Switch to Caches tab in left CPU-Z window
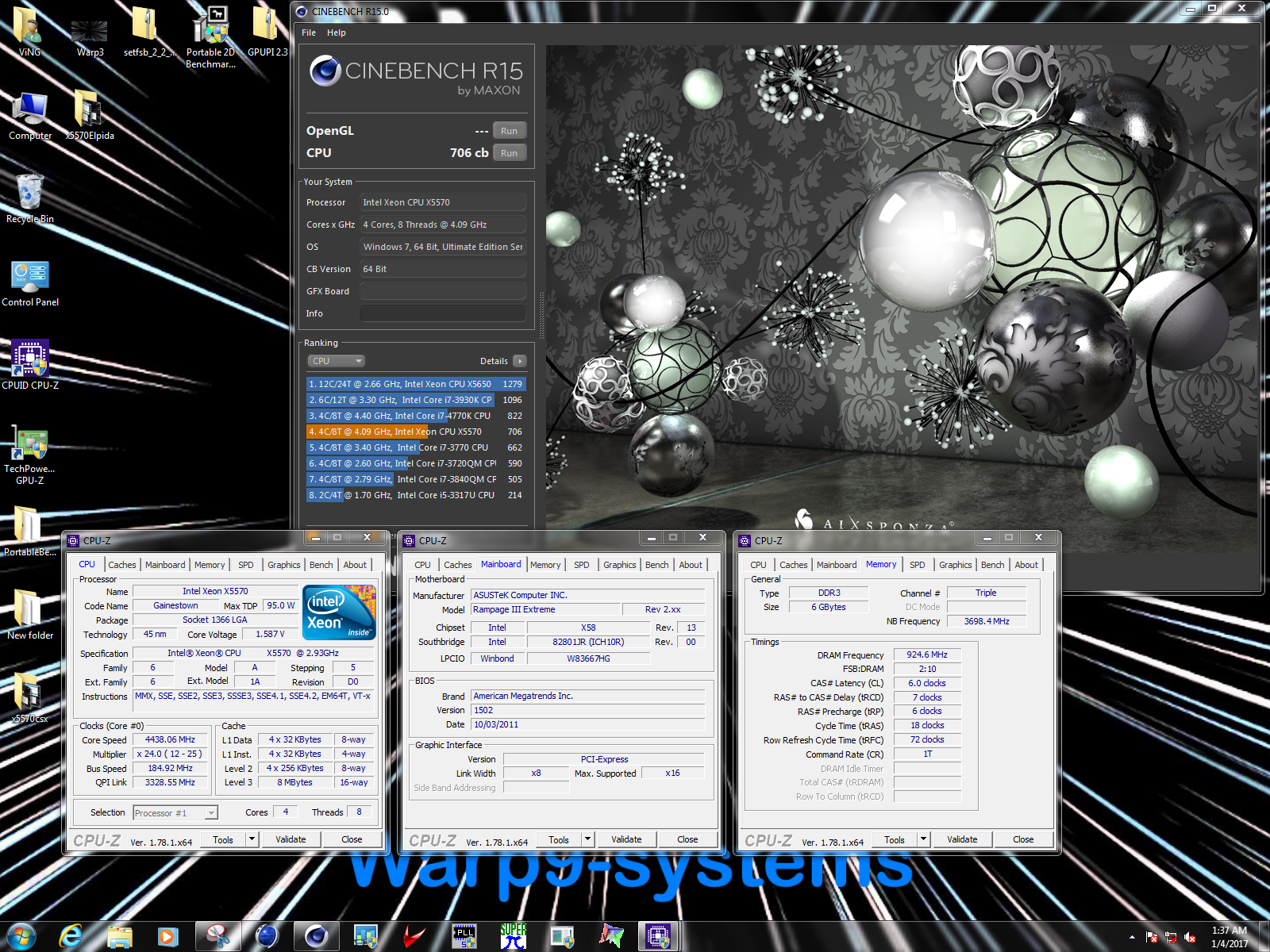The height and width of the screenshot is (952, 1270). tap(122, 565)
